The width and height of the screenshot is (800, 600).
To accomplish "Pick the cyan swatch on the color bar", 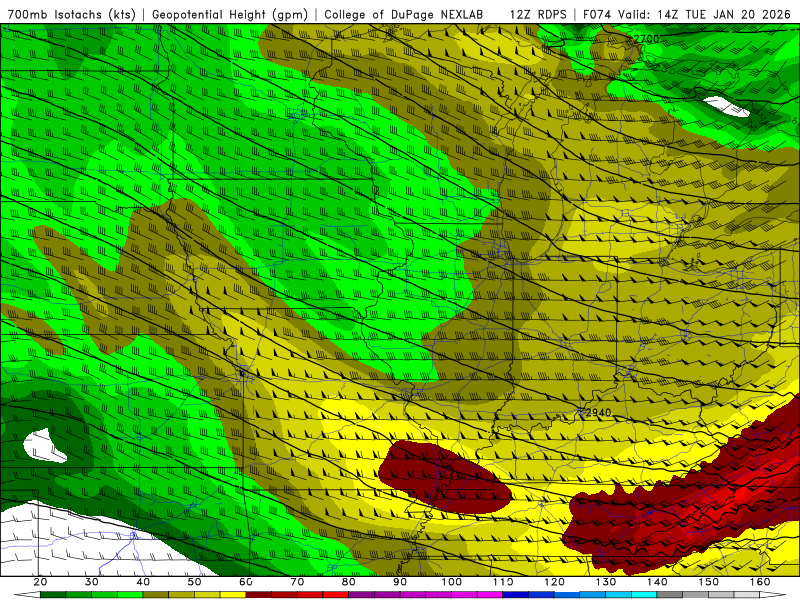I will click(644, 595).
